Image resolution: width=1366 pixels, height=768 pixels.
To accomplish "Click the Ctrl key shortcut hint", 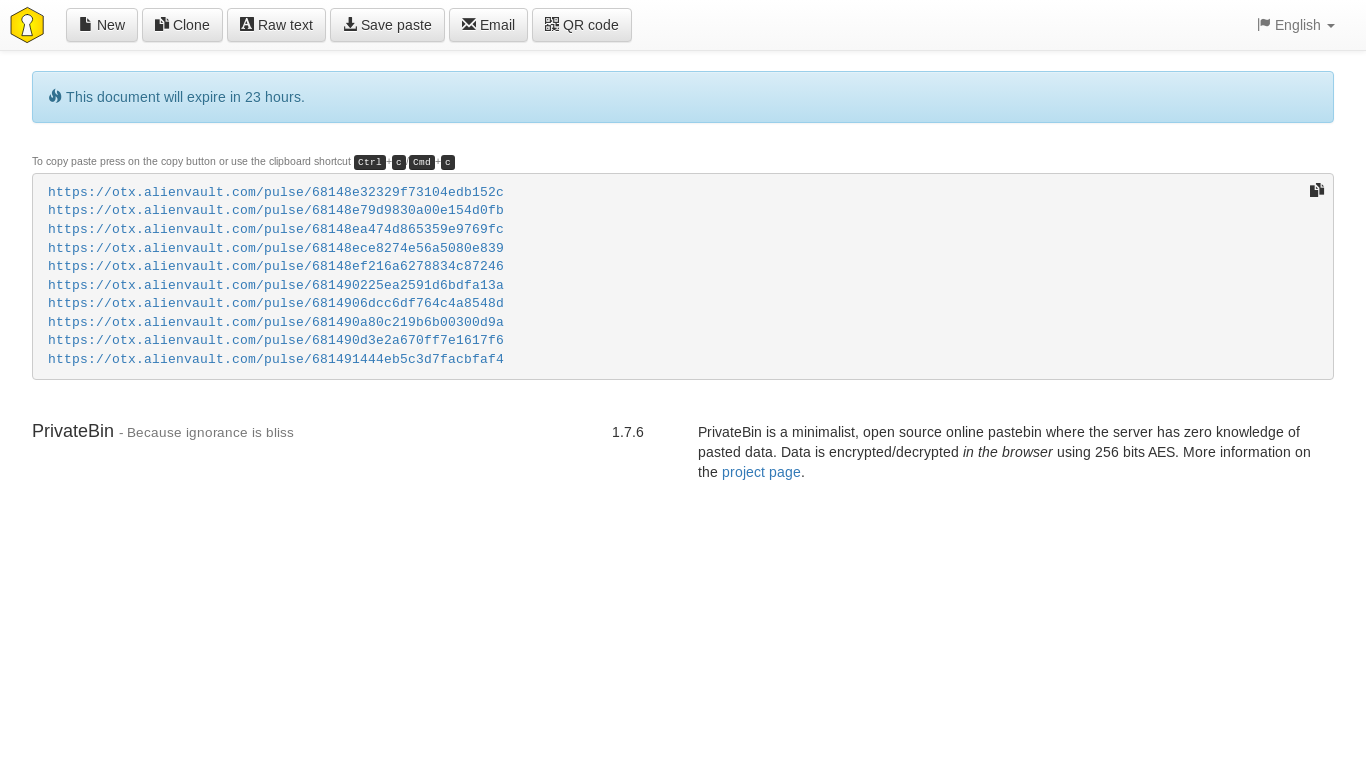I will click(370, 162).
